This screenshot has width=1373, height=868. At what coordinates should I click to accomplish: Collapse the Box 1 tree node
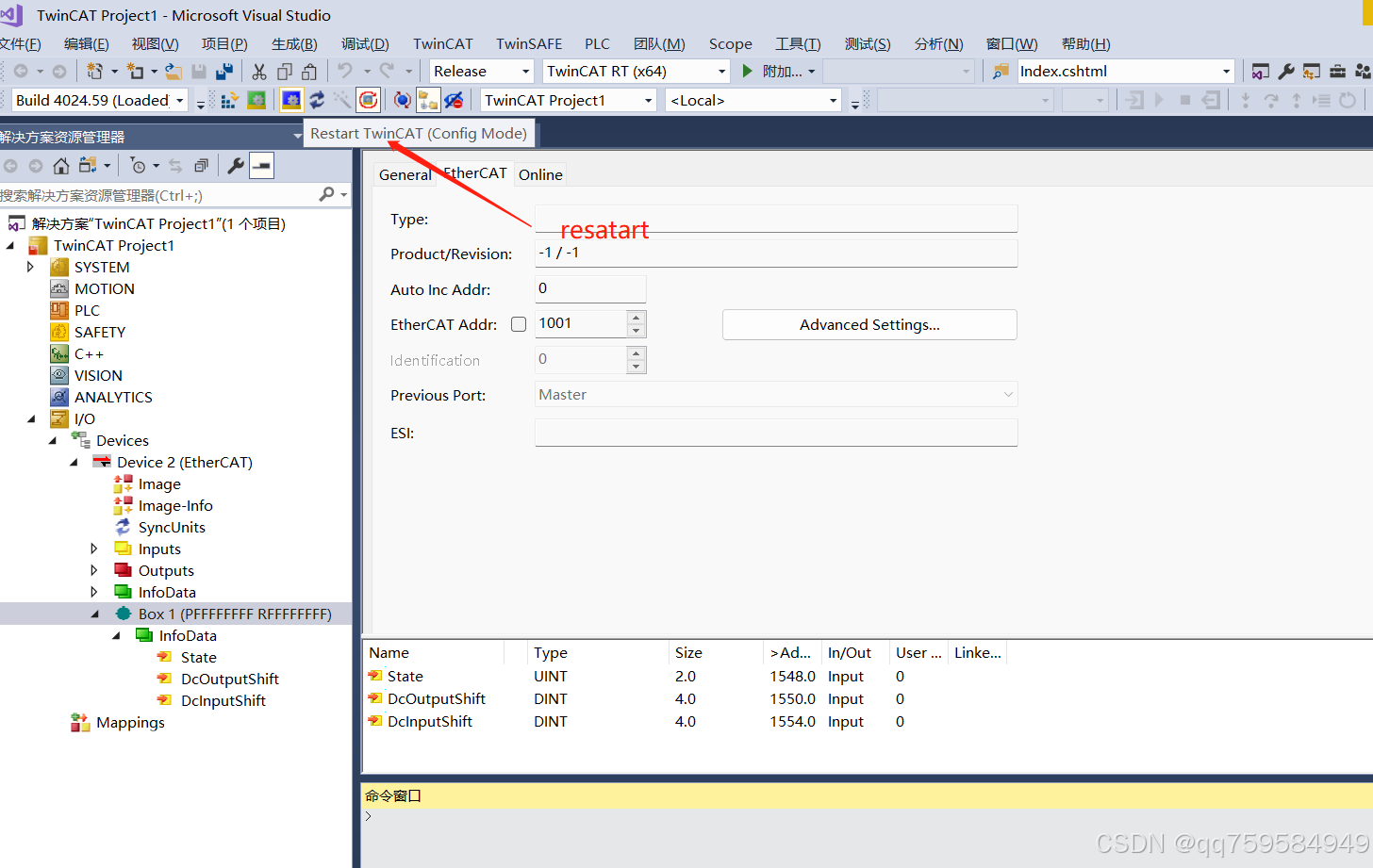pos(94,614)
